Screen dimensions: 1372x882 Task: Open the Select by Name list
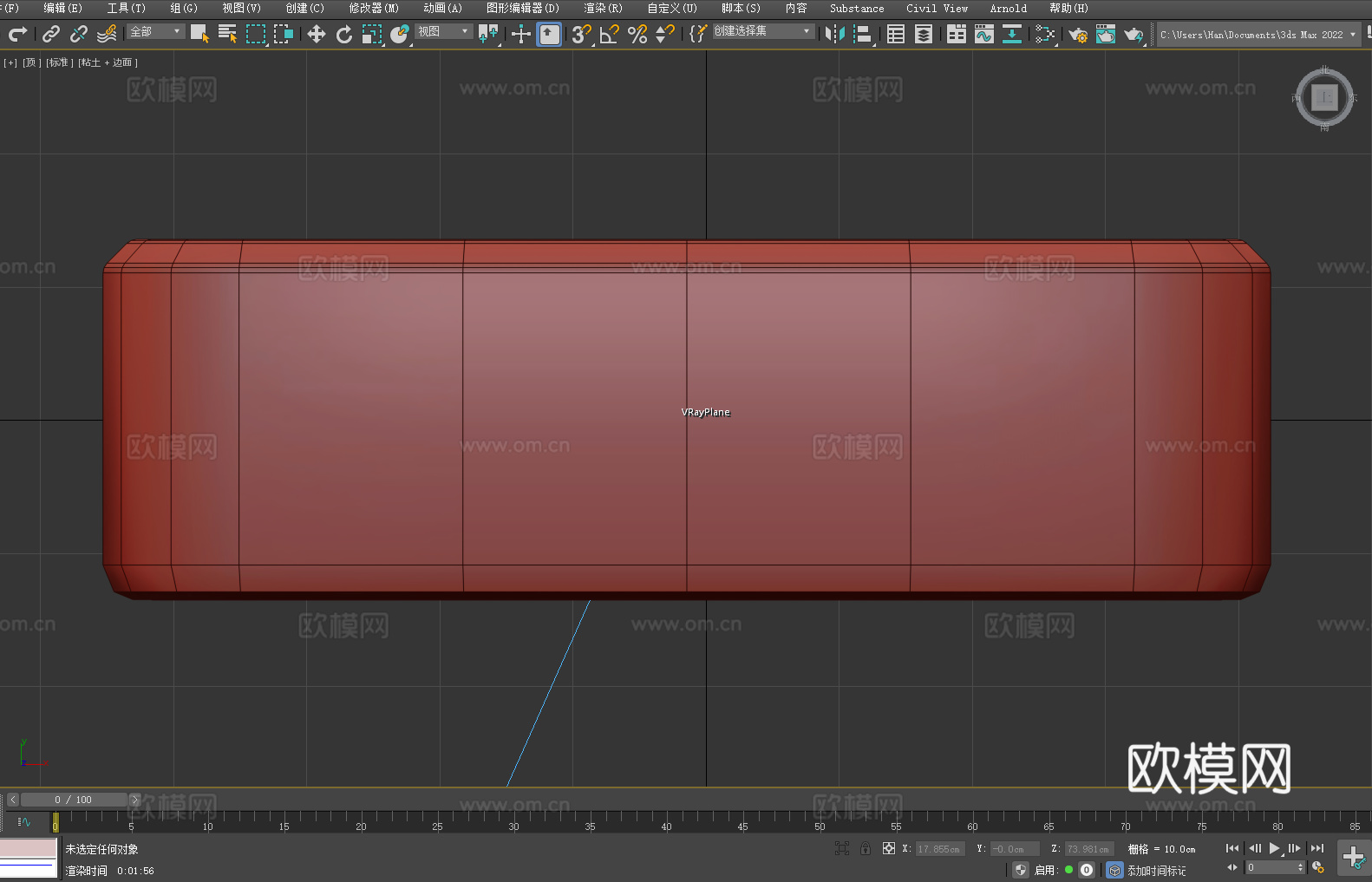[227, 34]
